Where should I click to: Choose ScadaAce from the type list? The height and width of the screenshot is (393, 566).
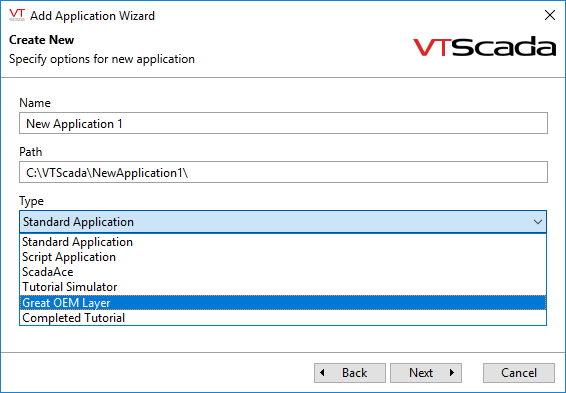(x=283, y=272)
